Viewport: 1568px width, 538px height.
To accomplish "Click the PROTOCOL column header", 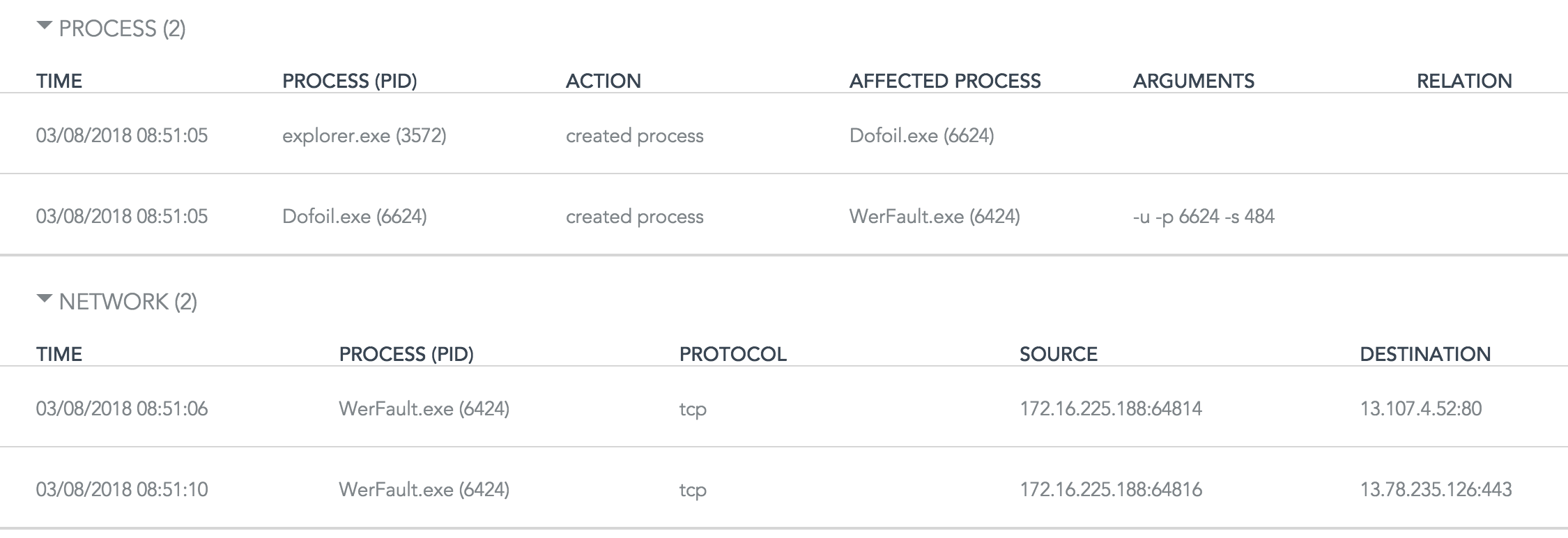I will 732,354.
